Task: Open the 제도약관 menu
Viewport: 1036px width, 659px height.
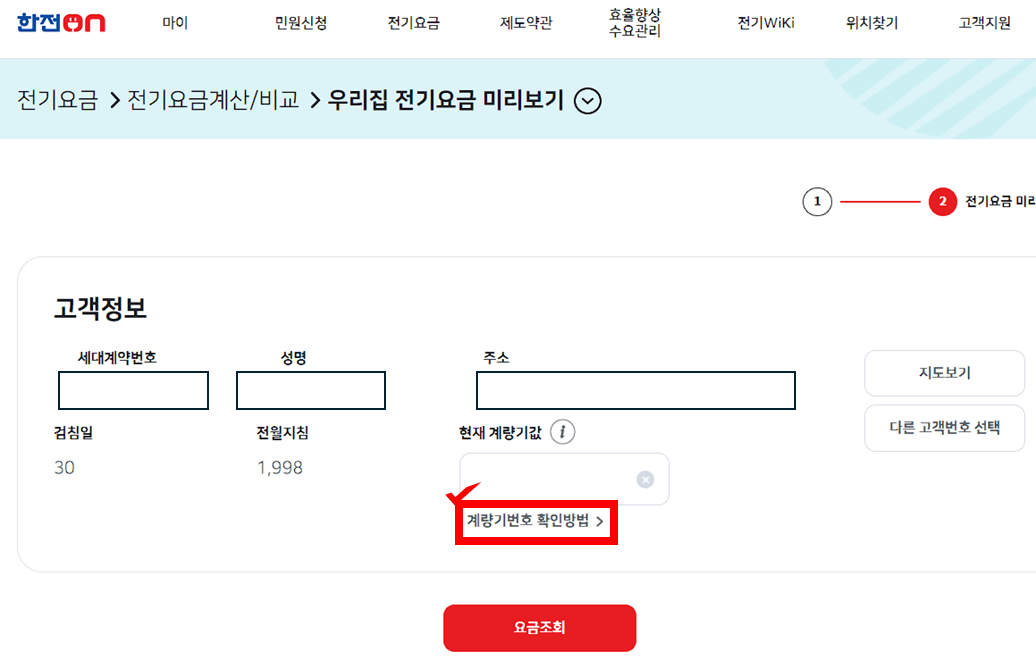Action: click(x=524, y=22)
